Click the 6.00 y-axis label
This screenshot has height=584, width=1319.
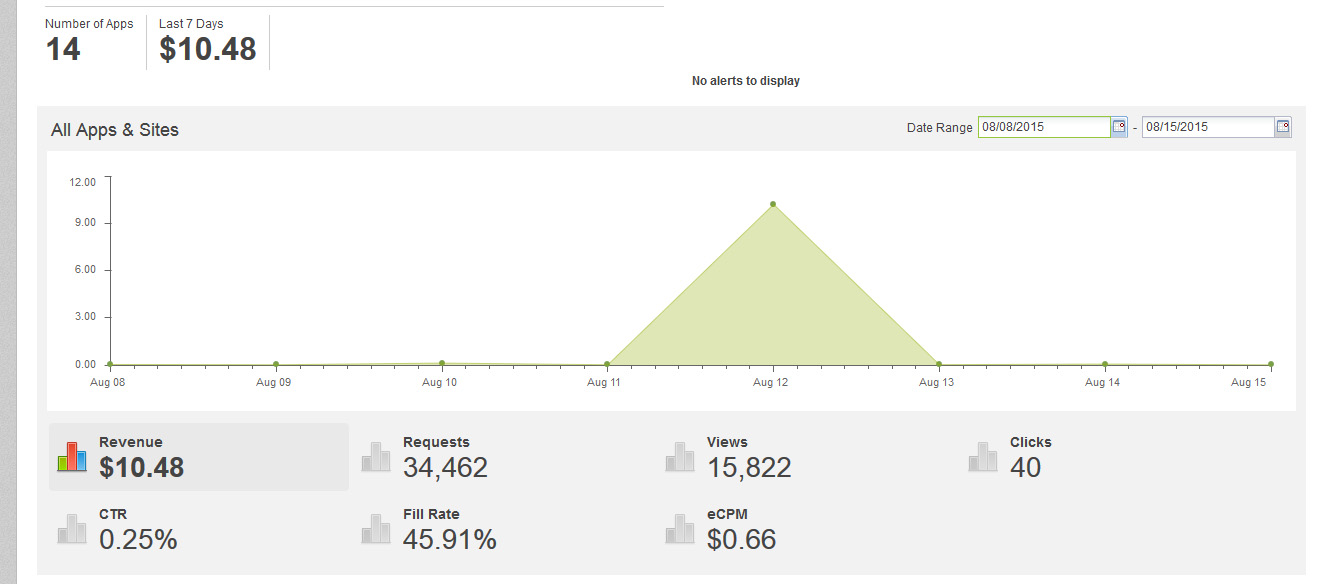pyautogui.click(x=85, y=270)
